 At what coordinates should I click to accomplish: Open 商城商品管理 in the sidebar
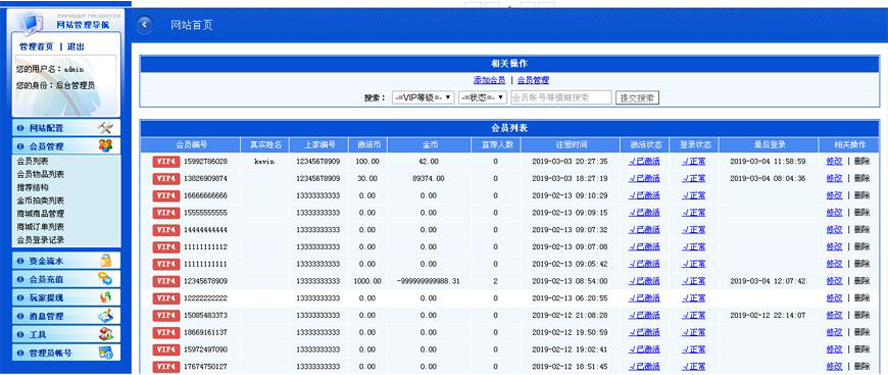coord(41,214)
